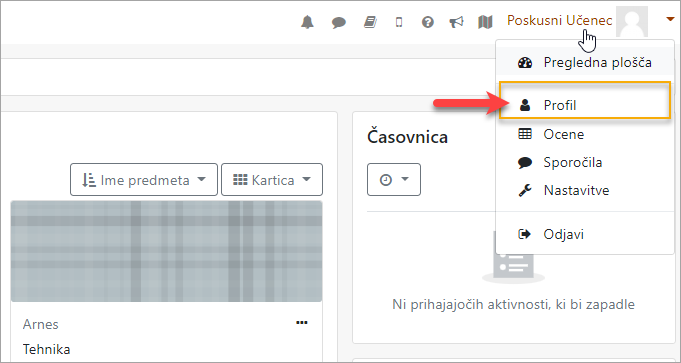Open the messages speech bubble in top bar
This screenshot has width=681, height=363.
pyautogui.click(x=339, y=22)
